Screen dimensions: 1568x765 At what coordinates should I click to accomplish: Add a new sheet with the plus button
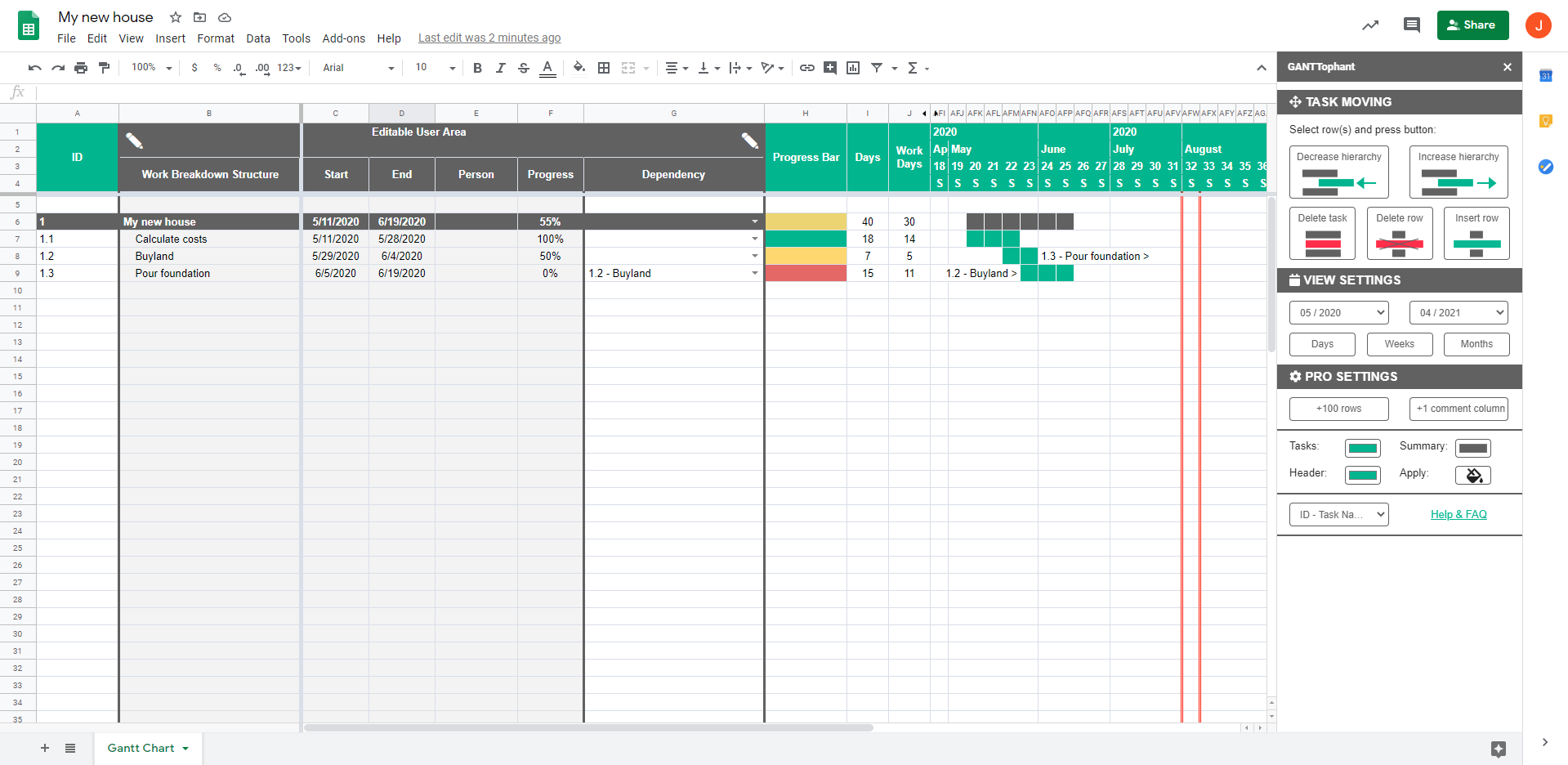point(45,748)
